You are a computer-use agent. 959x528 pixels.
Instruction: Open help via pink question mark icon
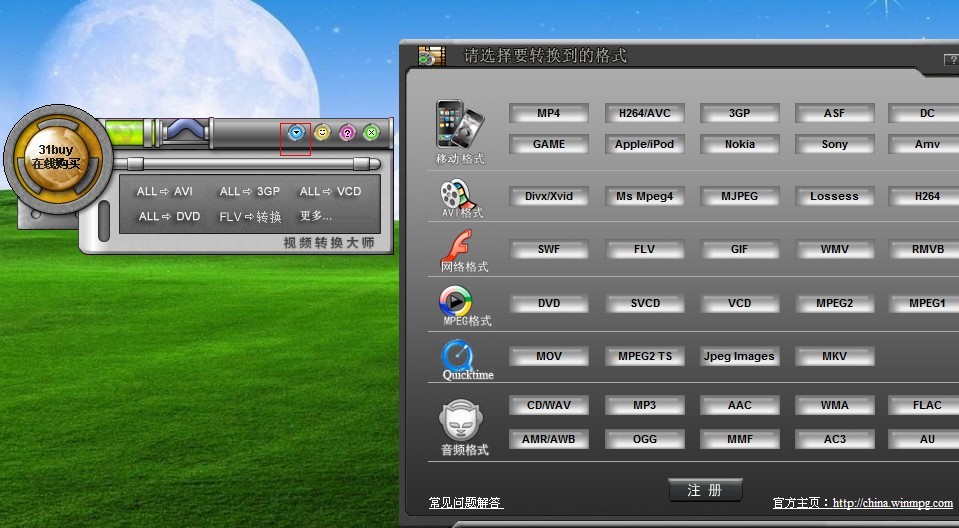coord(347,132)
